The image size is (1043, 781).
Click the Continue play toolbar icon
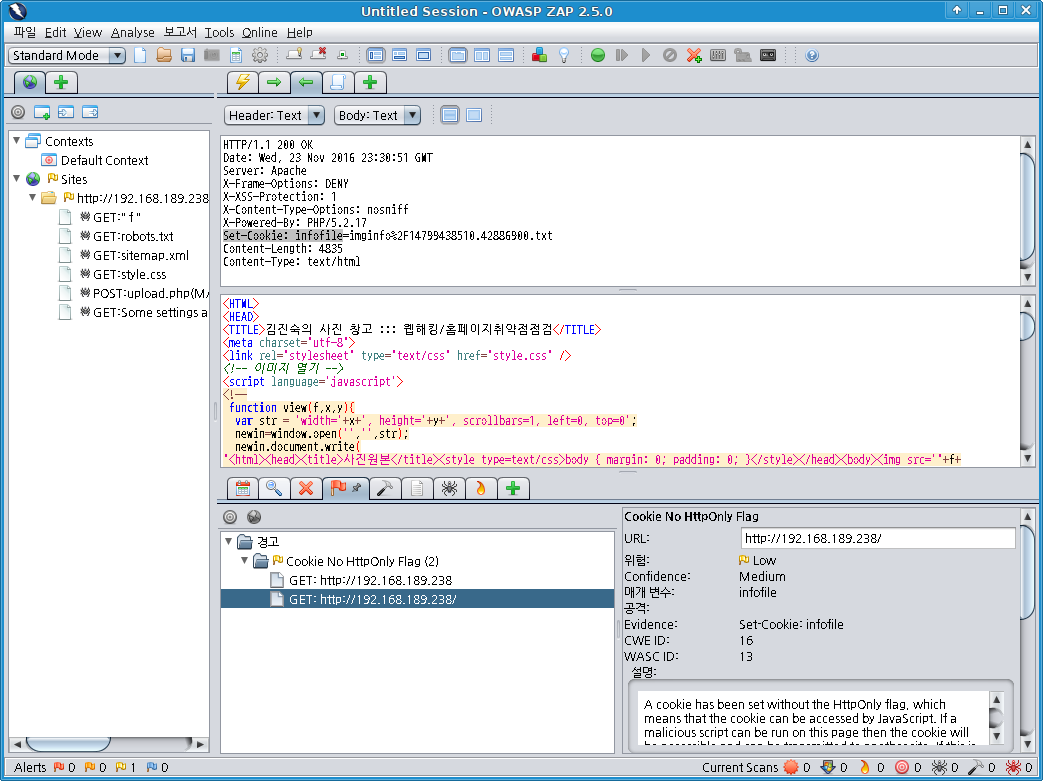pyautogui.click(x=646, y=55)
